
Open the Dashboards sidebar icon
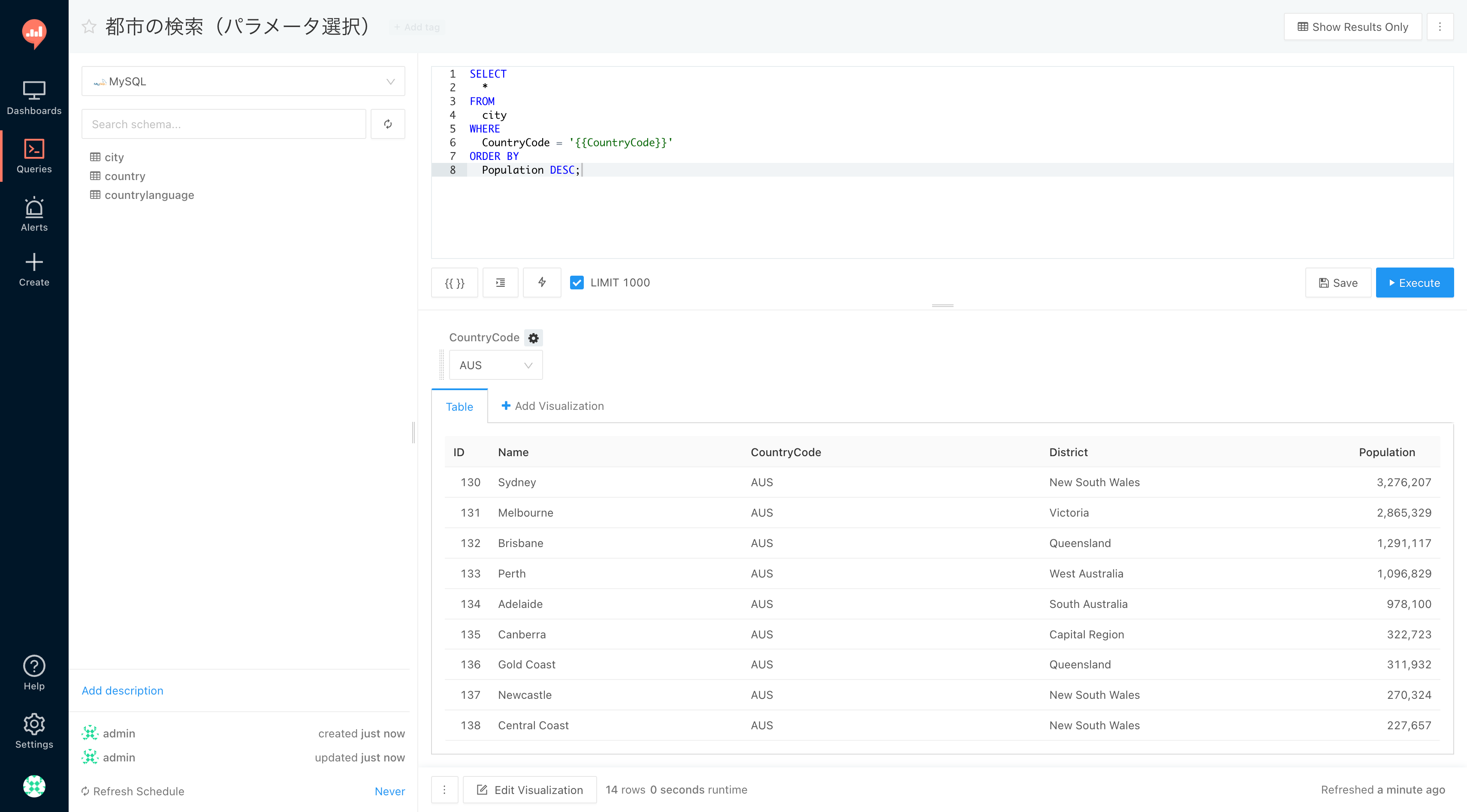[34, 97]
